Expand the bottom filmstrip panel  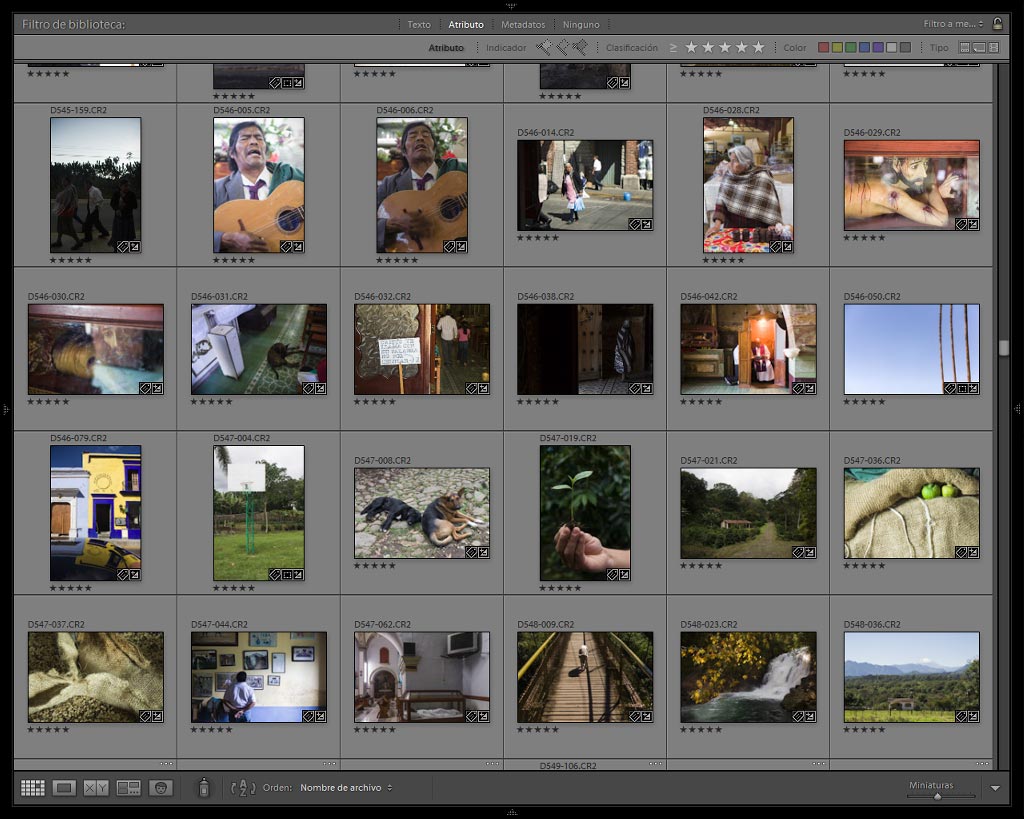(x=511, y=812)
